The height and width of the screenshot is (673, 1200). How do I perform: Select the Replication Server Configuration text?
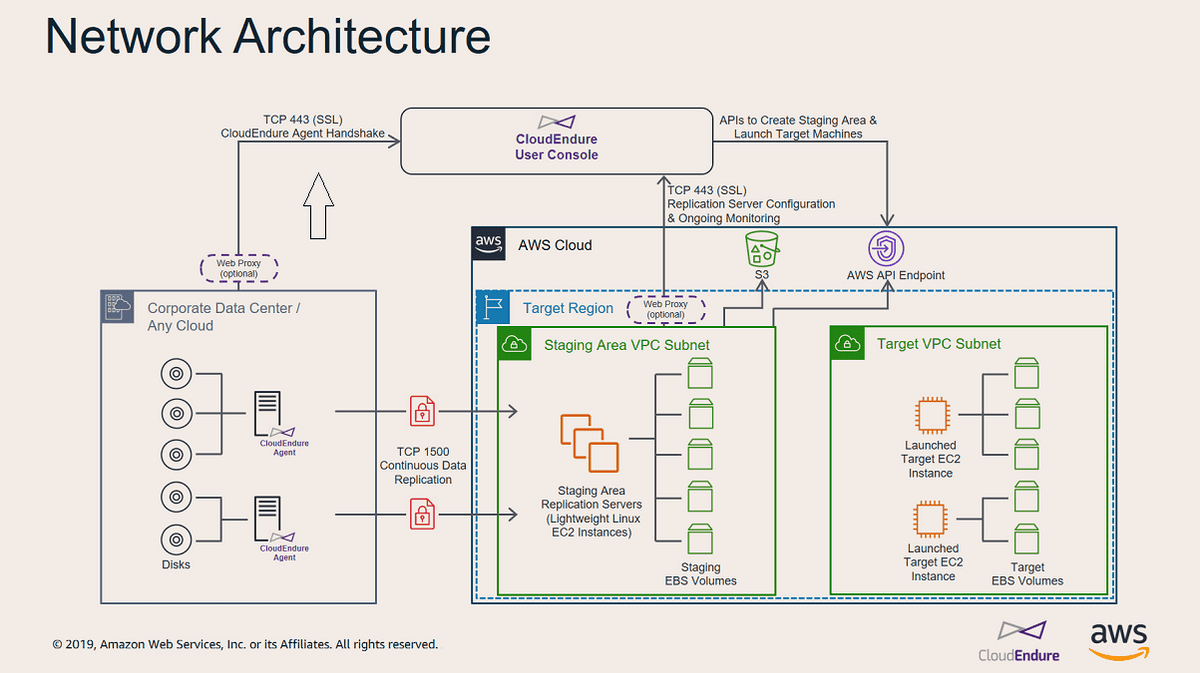click(751, 204)
